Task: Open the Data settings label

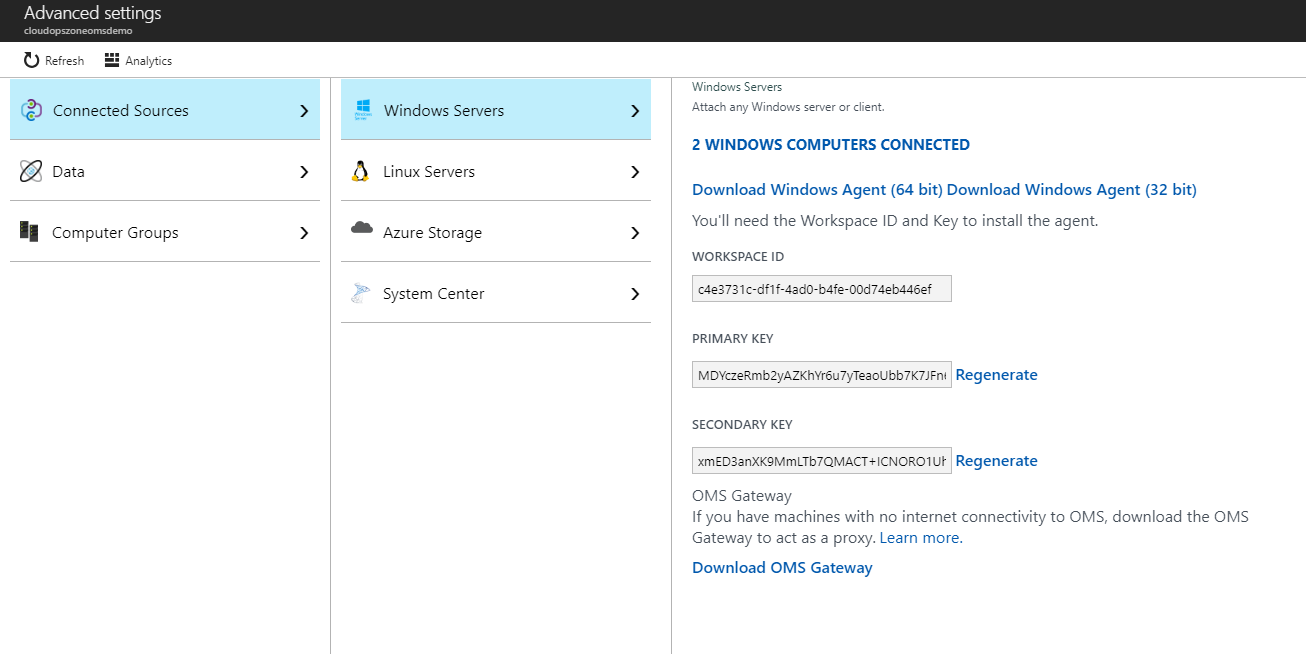Action: point(69,172)
